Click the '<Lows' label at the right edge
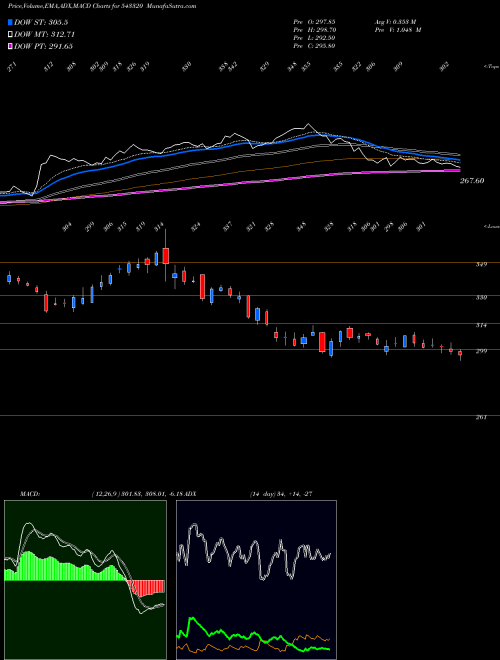Image resolution: width=500 pixels, height=660 pixels. tap(491, 226)
